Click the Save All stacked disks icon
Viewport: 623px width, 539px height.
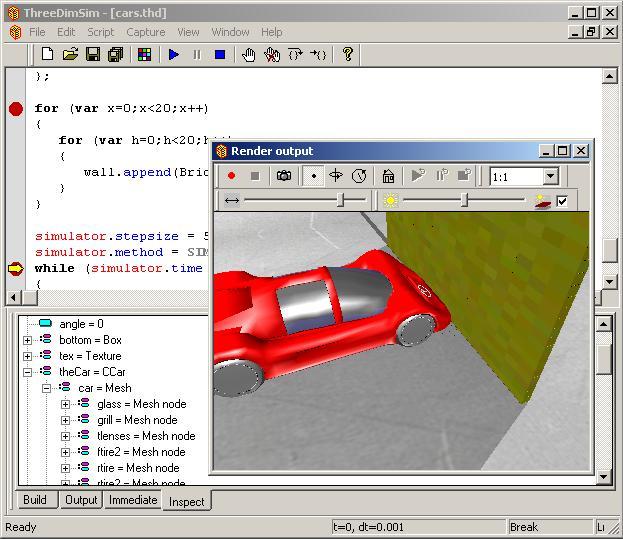click(116, 54)
